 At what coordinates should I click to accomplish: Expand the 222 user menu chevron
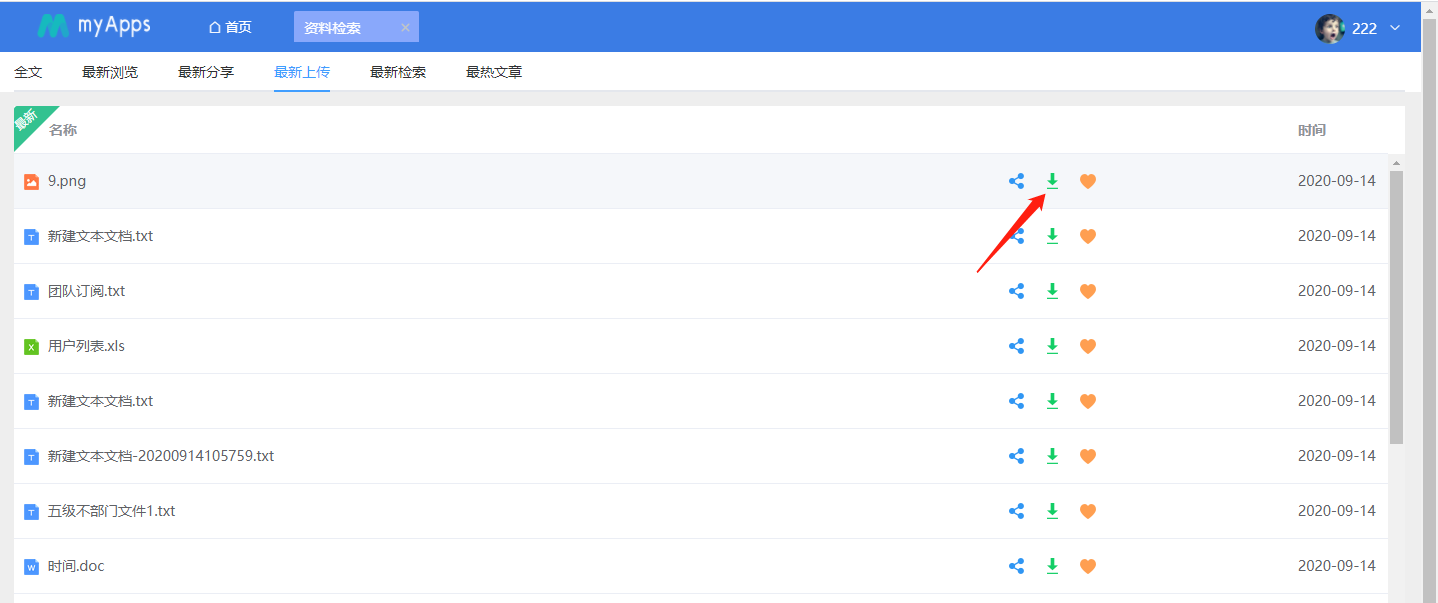click(x=1395, y=28)
